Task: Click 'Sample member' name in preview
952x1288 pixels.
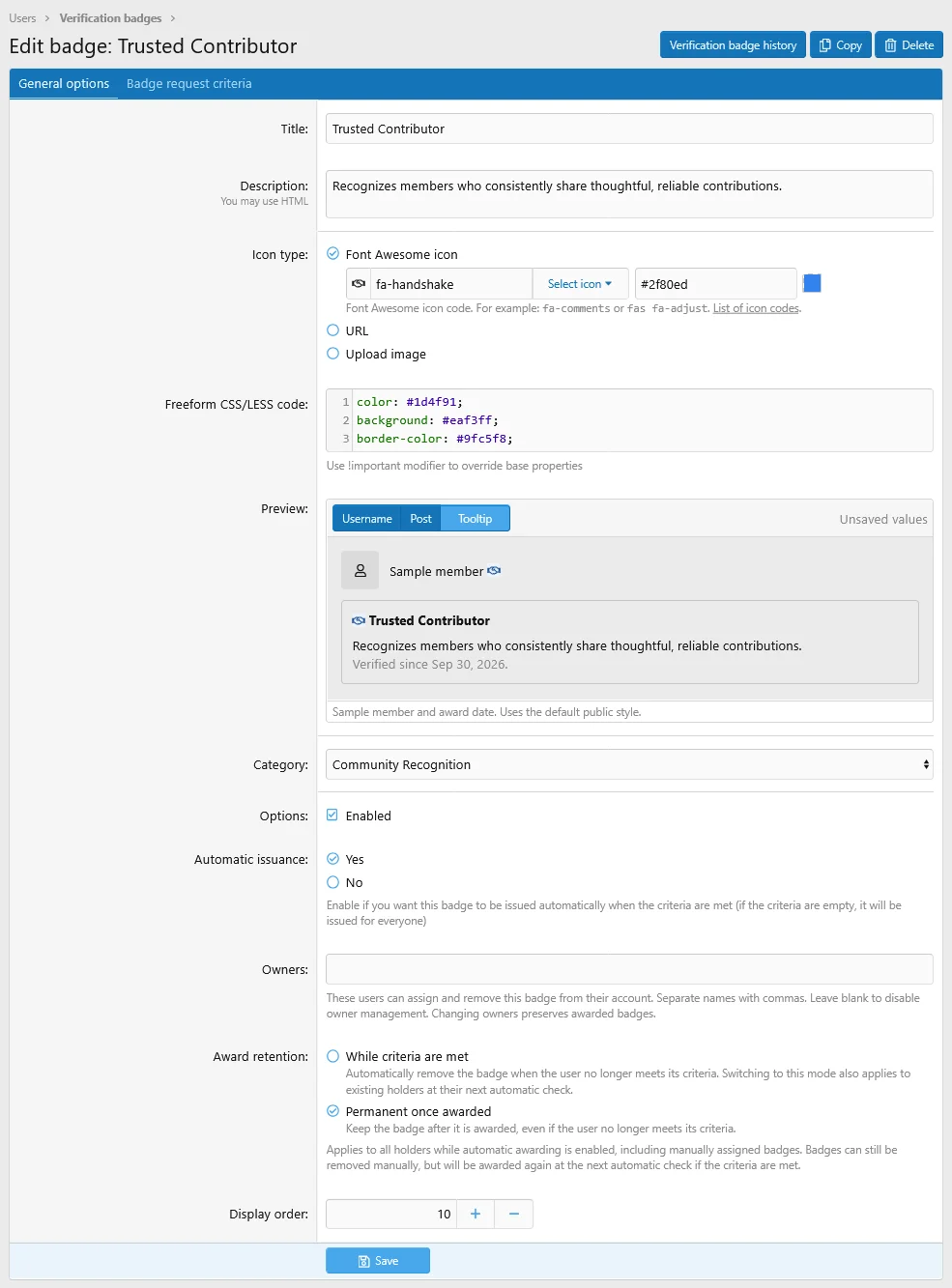Action: (x=436, y=572)
